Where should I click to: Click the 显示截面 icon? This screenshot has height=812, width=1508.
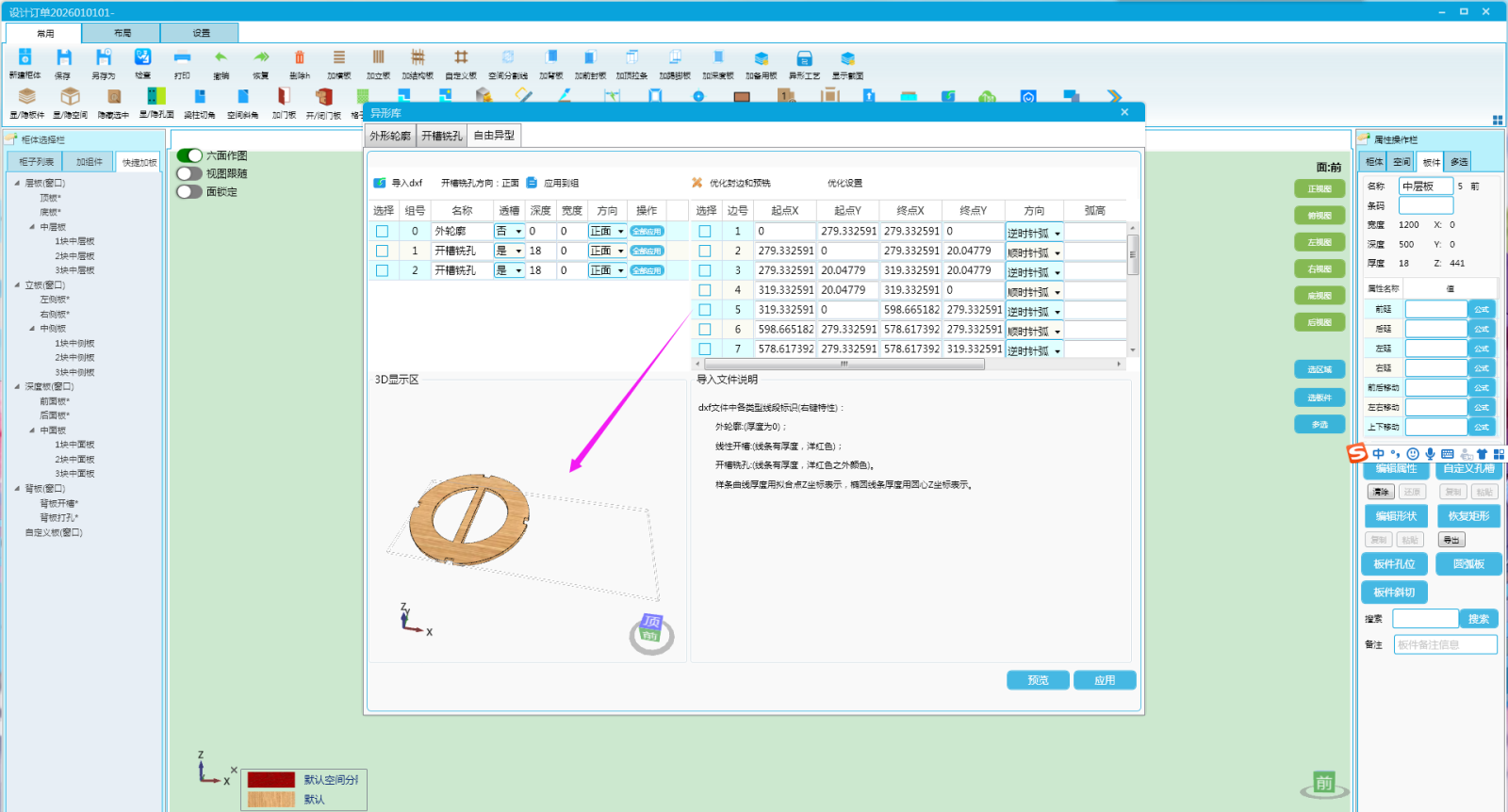847,58
